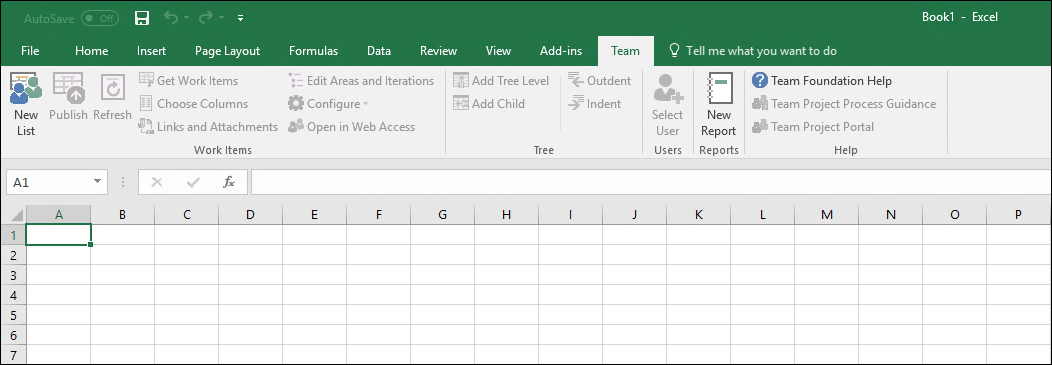1052x365 pixels.
Task: Click the Publish icon
Action: point(68,88)
